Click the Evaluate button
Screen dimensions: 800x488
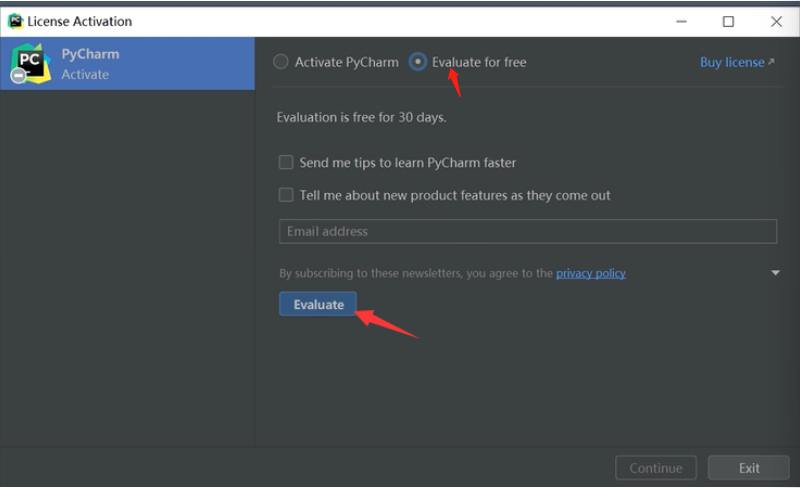[x=318, y=304]
